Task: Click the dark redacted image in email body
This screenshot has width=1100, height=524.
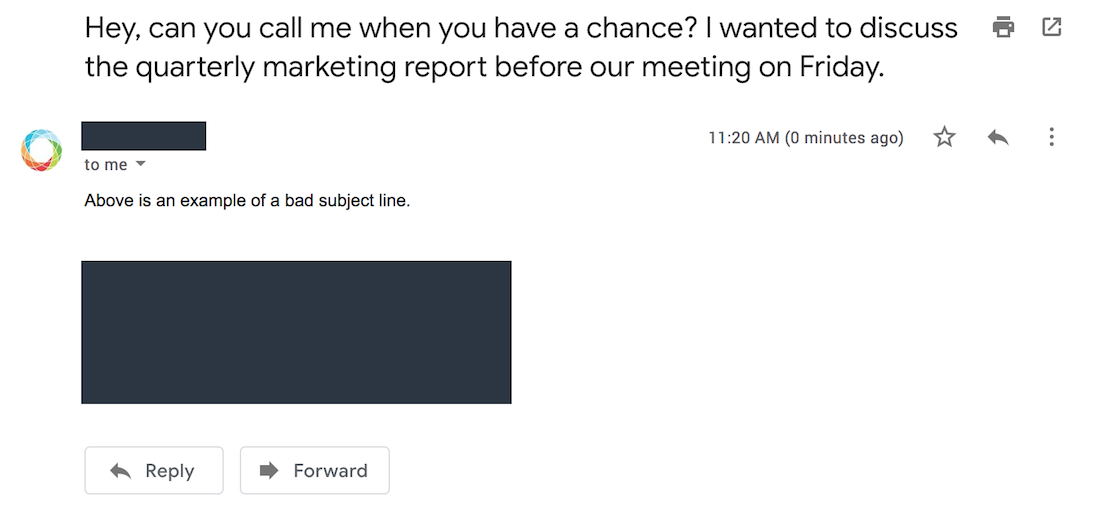Action: click(x=296, y=332)
